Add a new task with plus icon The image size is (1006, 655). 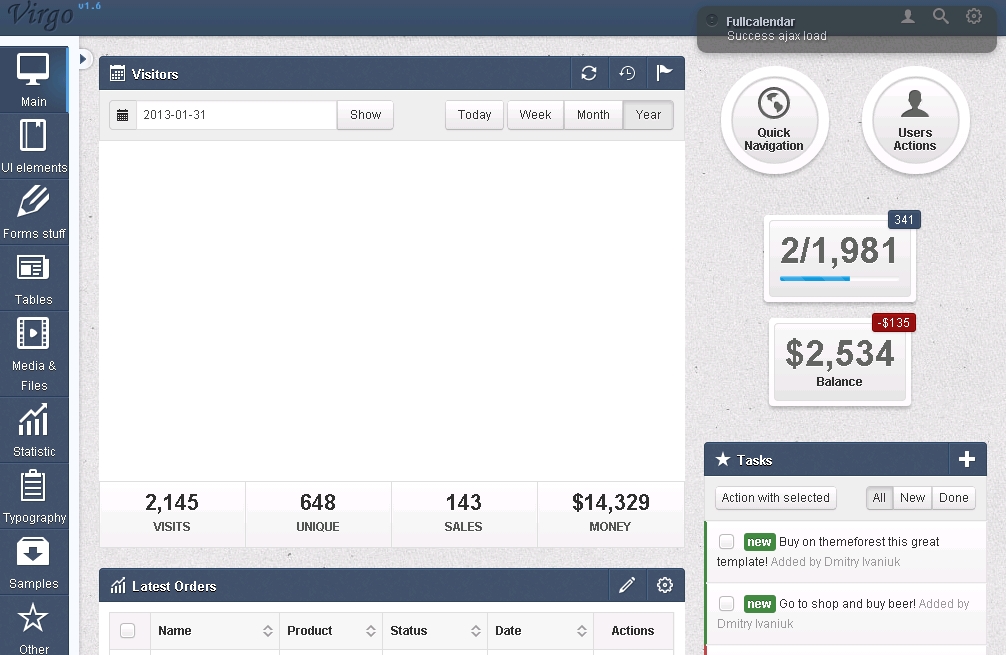966,459
